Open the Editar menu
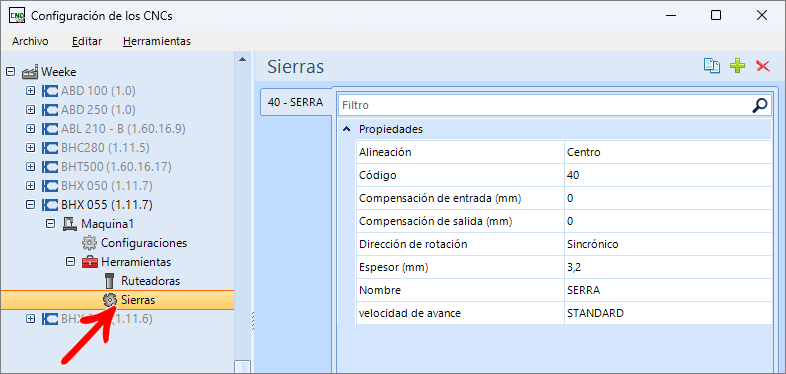 click(87, 41)
